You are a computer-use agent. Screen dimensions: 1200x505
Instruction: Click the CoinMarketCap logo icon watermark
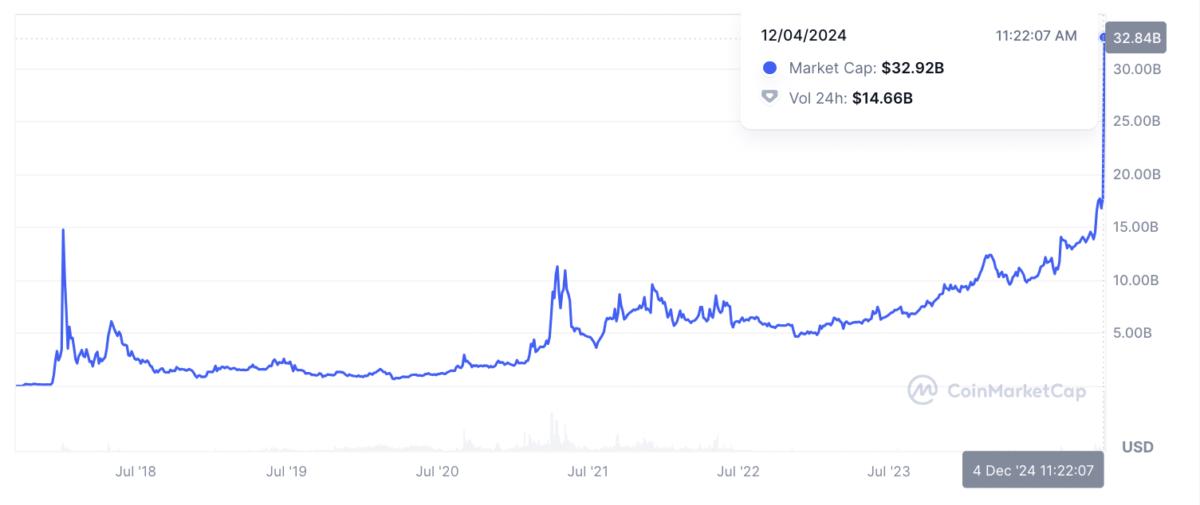[922, 390]
